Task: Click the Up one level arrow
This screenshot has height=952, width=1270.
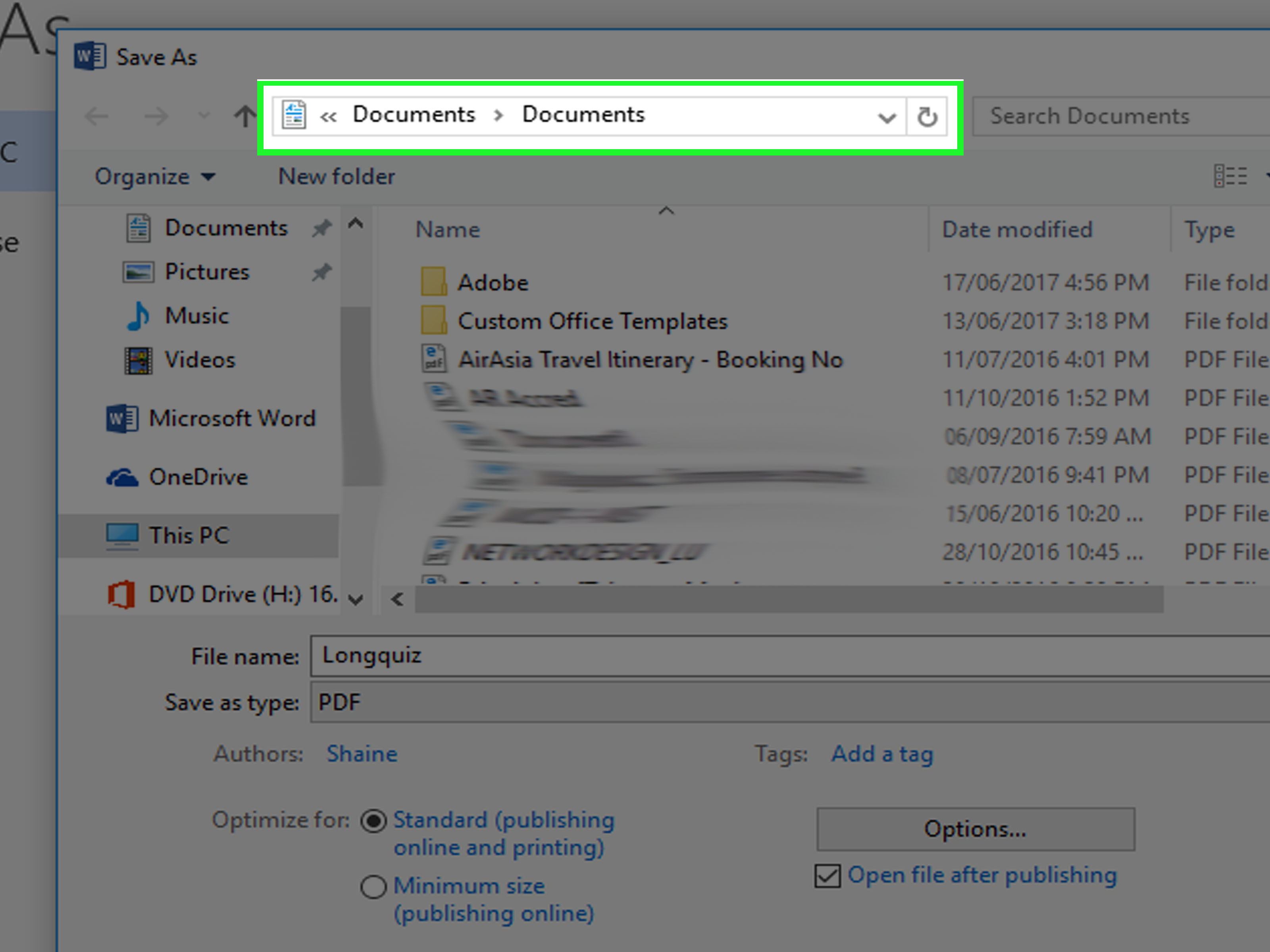Action: [244, 117]
